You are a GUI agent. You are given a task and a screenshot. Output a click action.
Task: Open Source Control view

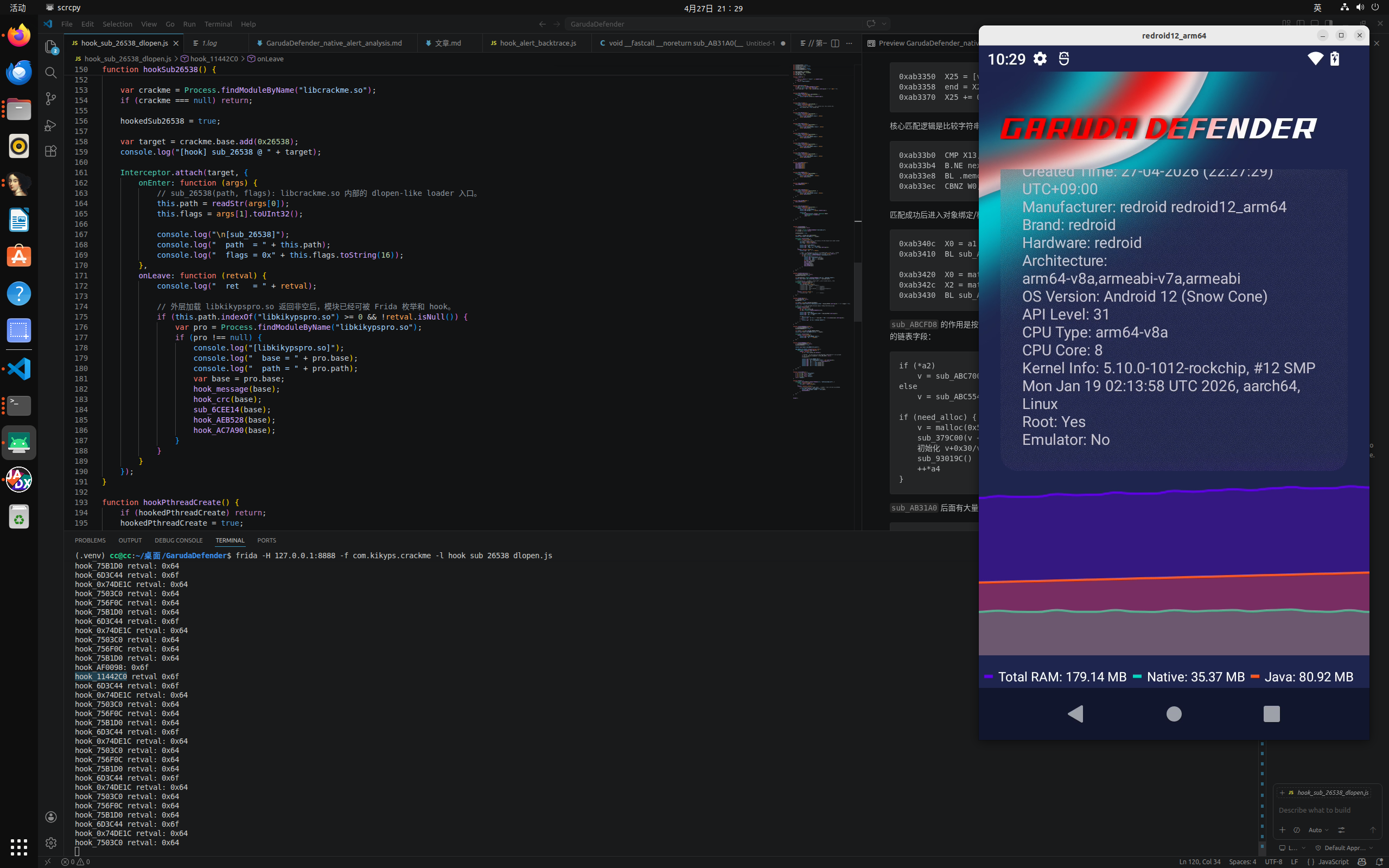click(x=50, y=99)
